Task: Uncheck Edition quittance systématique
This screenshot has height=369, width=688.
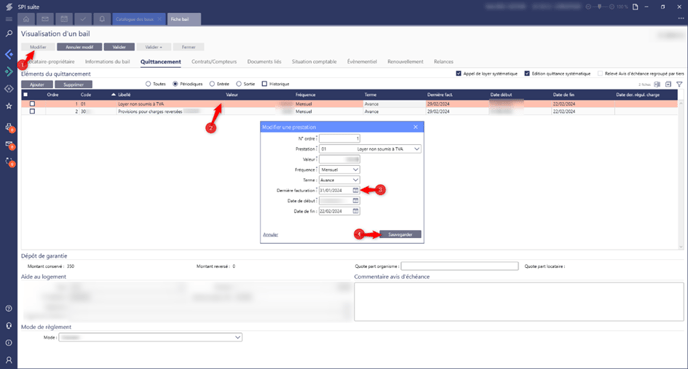Action: [527, 73]
